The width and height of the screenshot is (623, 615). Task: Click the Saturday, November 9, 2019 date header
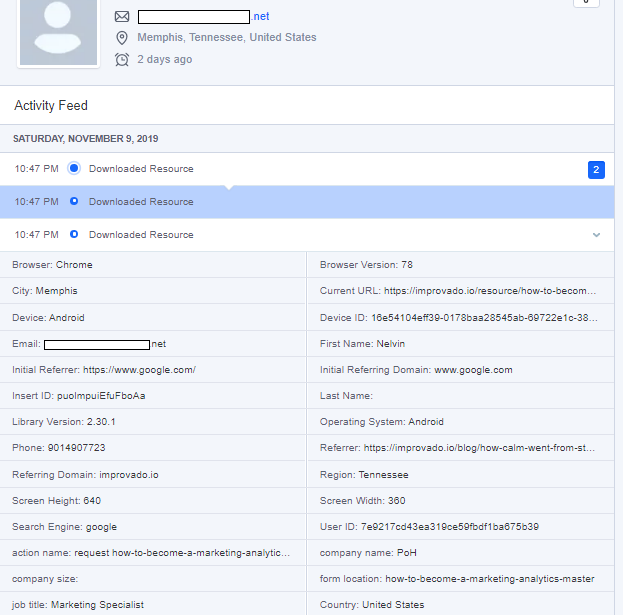(x=85, y=139)
